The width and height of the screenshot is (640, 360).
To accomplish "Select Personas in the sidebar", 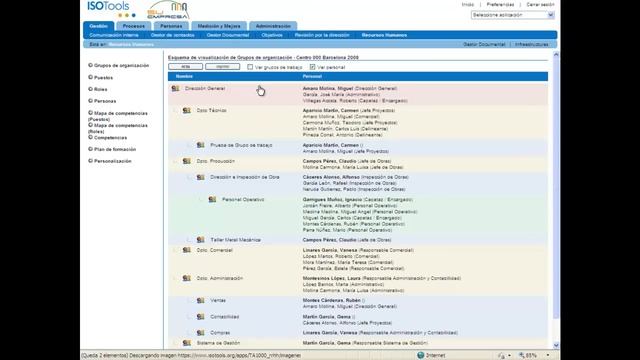I will pyautogui.click(x=105, y=101).
